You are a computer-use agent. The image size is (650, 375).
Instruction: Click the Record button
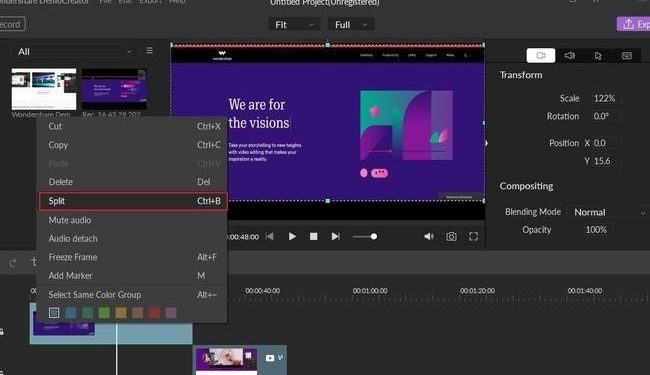click(x=12, y=24)
